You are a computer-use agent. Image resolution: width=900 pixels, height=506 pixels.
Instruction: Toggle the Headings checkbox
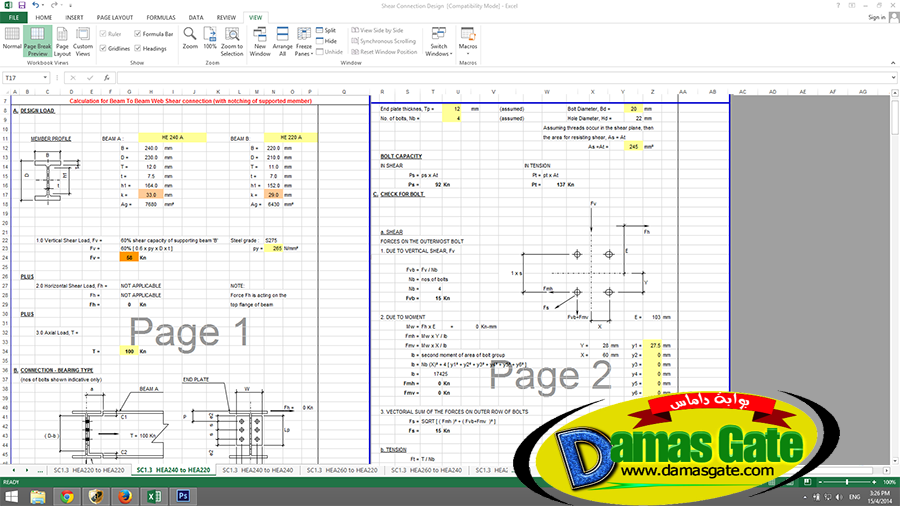[138, 48]
